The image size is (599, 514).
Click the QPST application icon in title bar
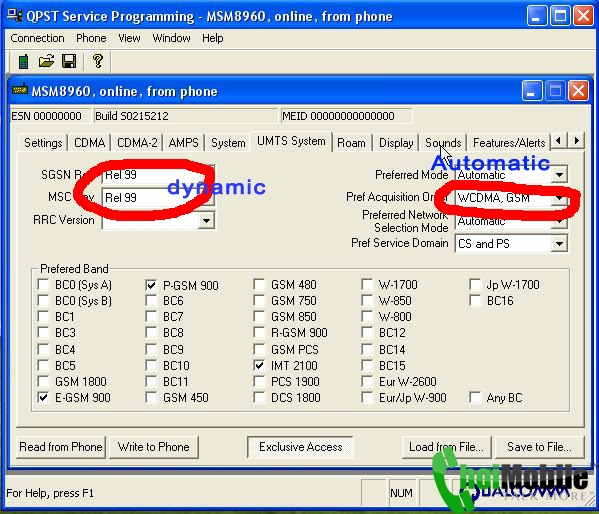(15, 16)
